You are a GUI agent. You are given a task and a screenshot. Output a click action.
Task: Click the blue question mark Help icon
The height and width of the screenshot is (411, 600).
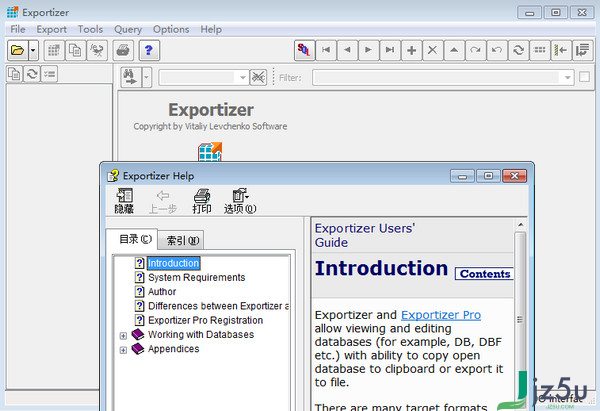149,50
